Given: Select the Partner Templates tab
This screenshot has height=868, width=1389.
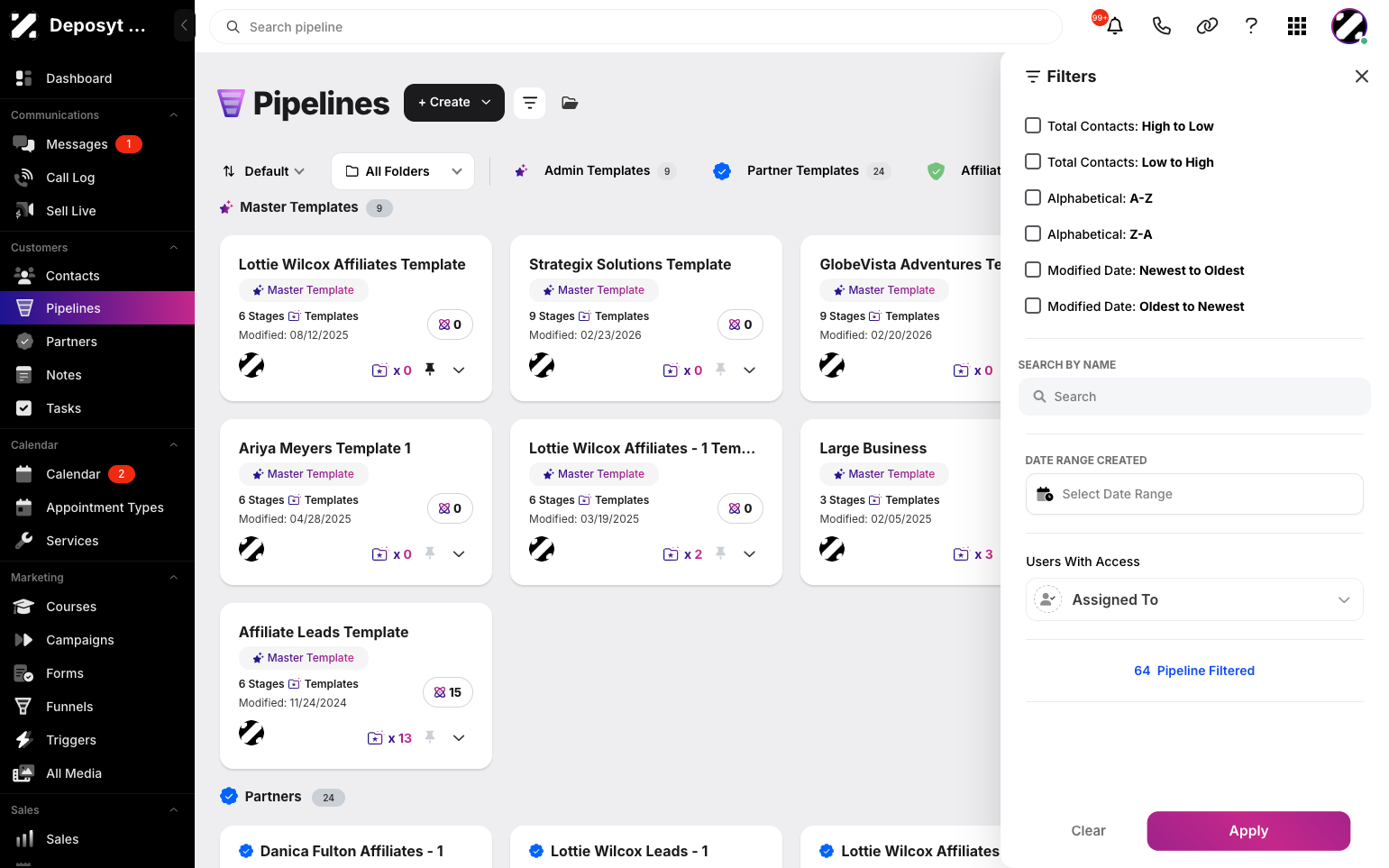Looking at the screenshot, I should point(802,170).
